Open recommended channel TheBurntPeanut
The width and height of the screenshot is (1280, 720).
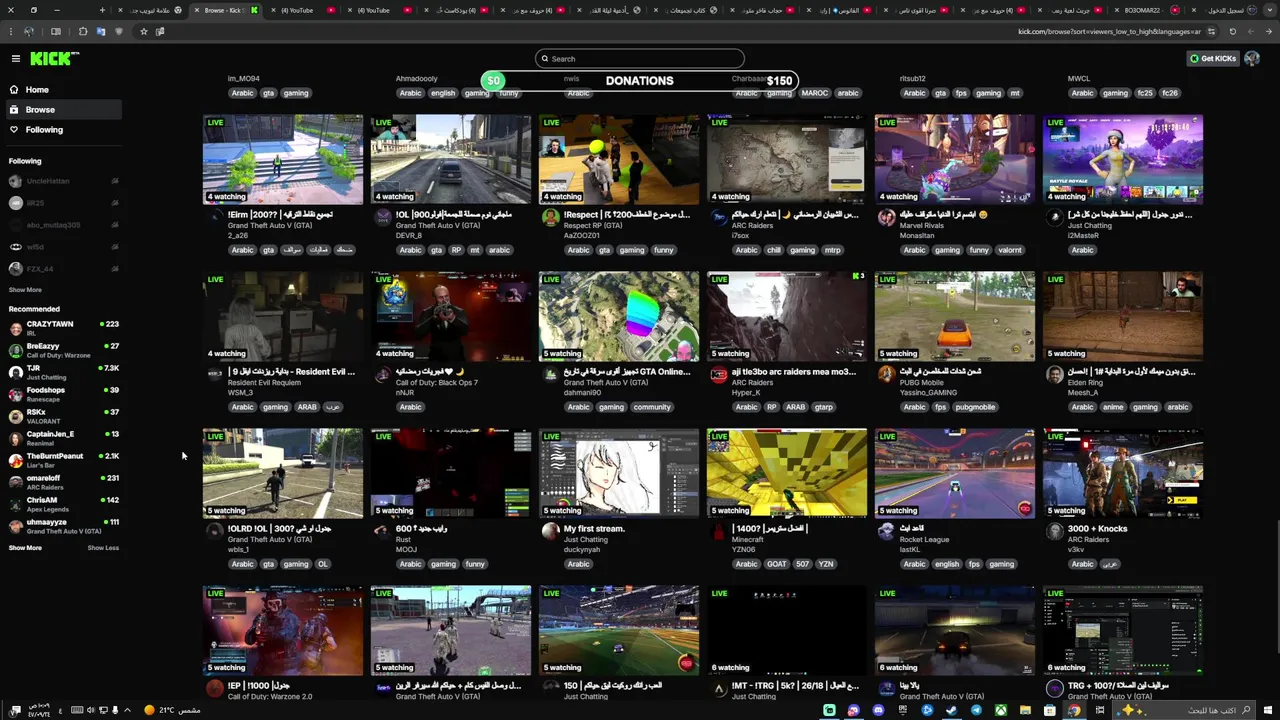(x=64, y=459)
